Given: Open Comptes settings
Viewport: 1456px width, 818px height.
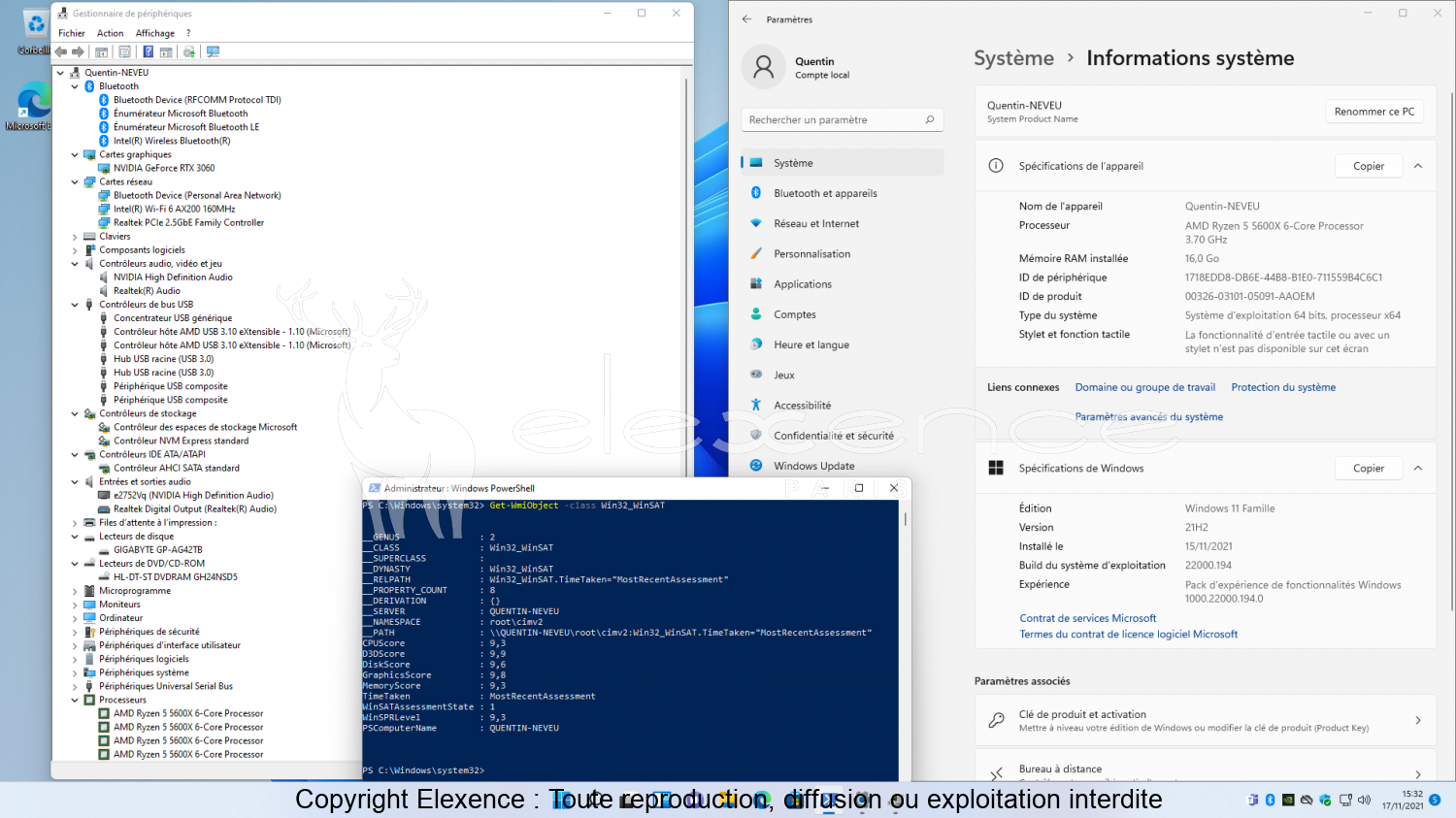Looking at the screenshot, I should [x=842, y=314].
